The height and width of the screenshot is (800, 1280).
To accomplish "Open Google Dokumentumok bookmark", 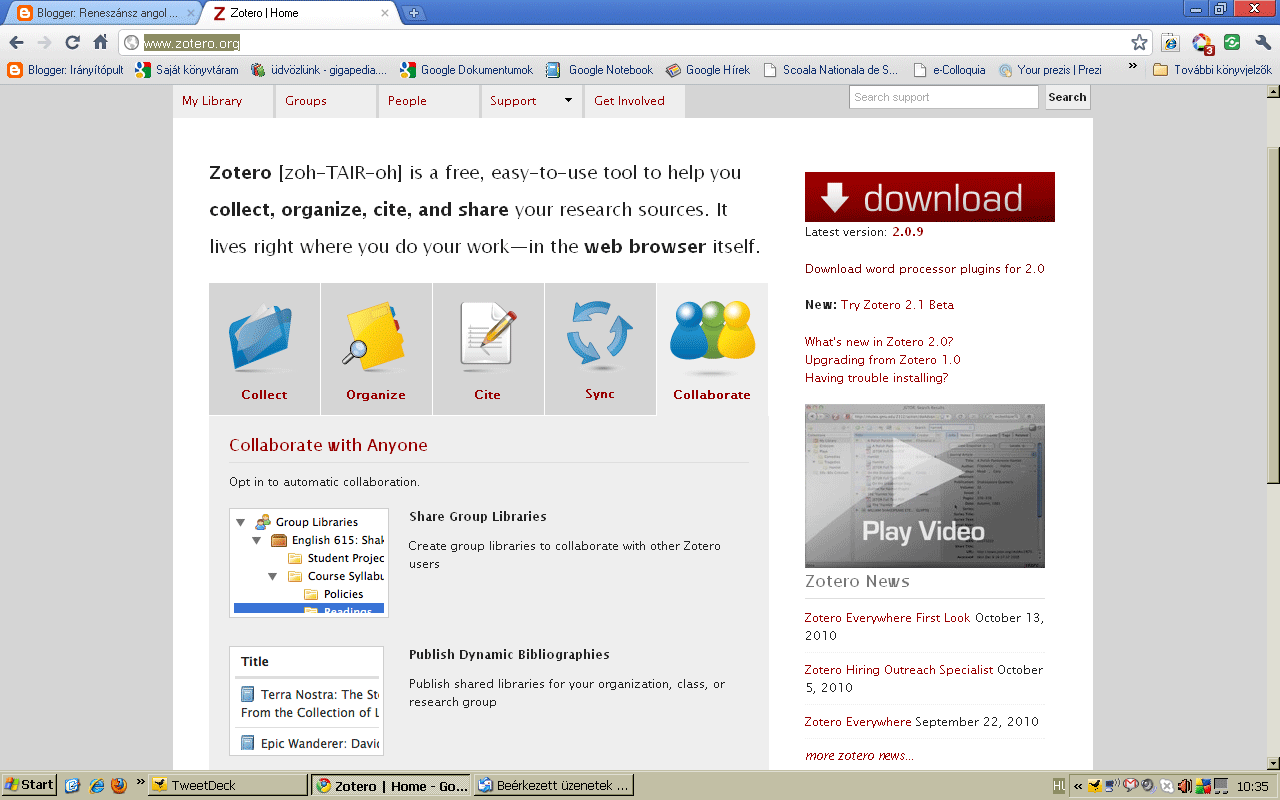I will point(466,70).
